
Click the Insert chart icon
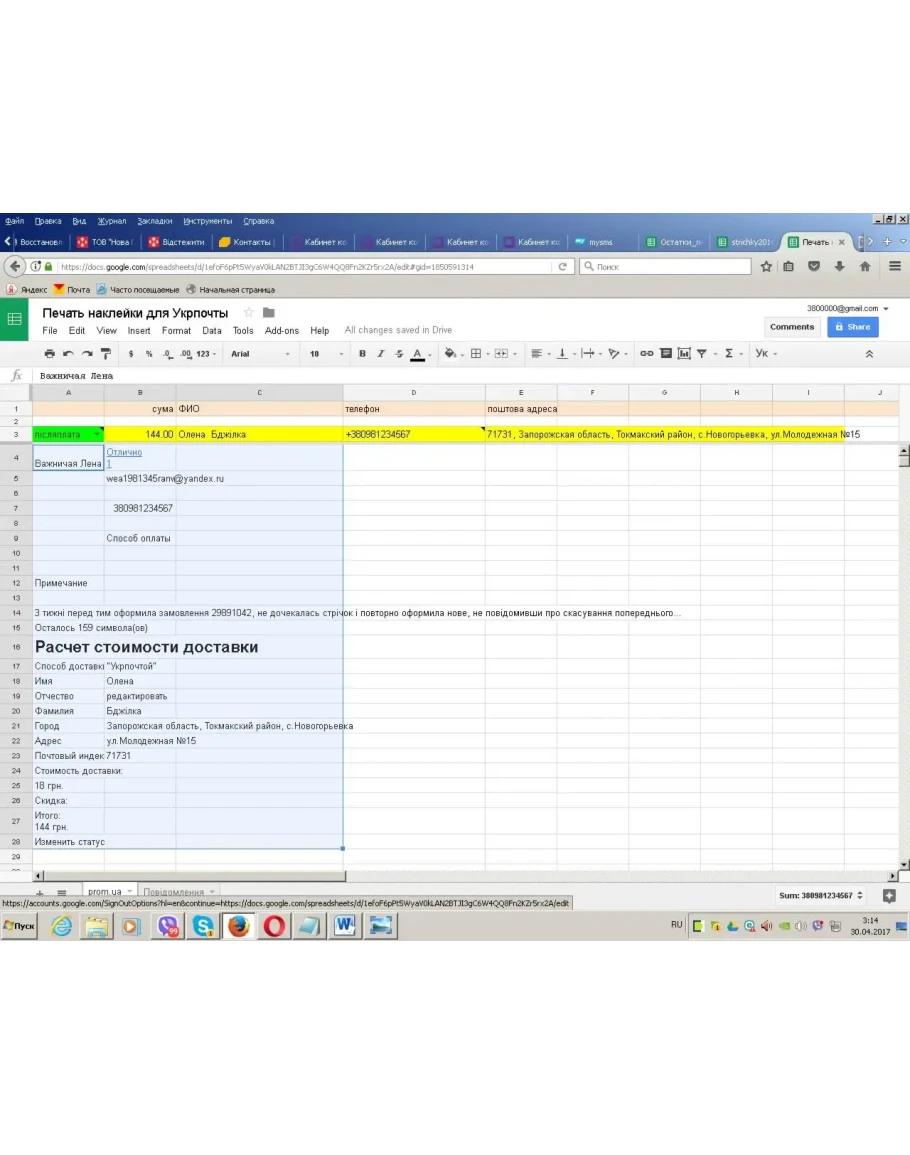click(684, 354)
